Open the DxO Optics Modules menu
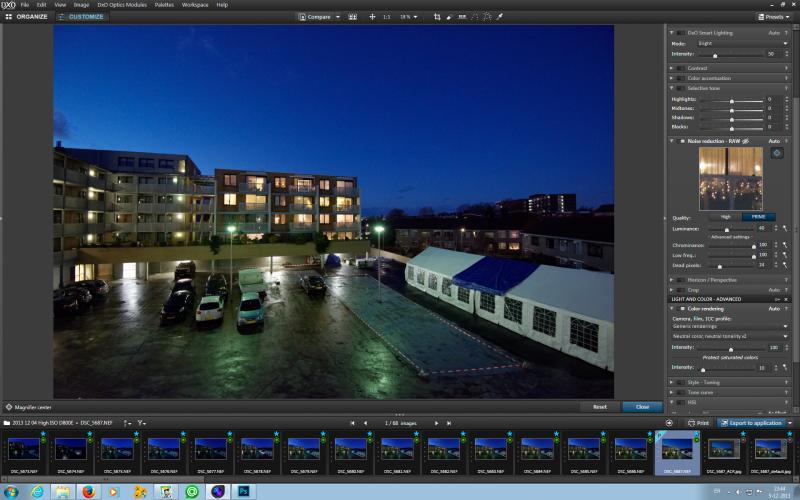800x500 pixels. point(122,5)
